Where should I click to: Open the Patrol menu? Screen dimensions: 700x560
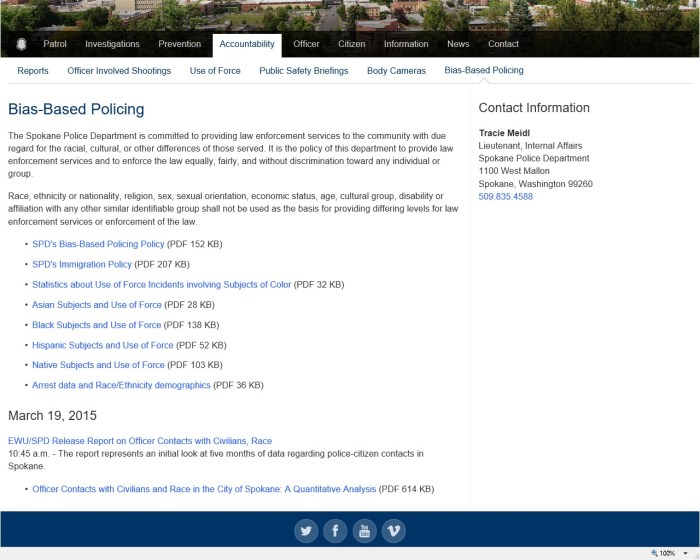55,44
